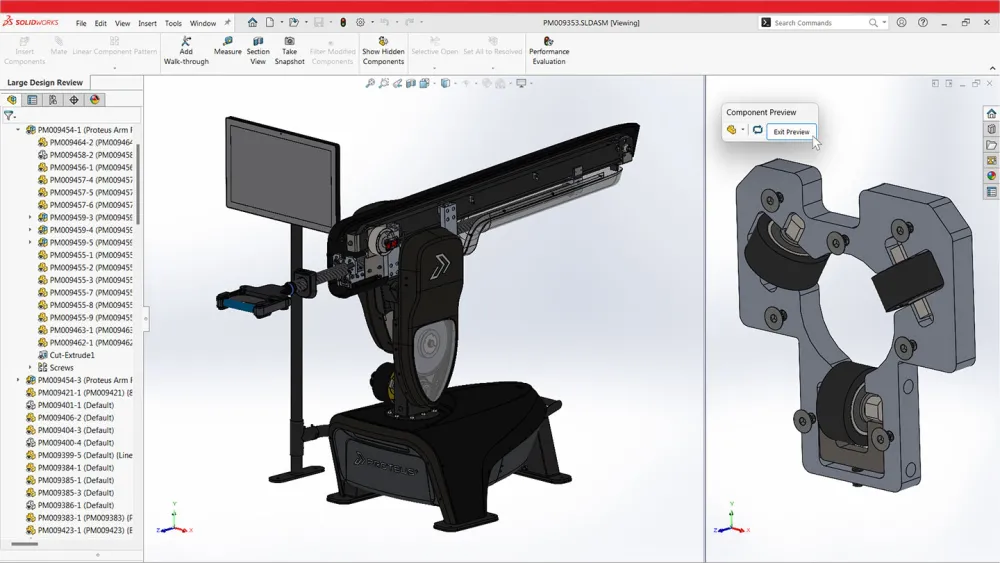This screenshot has height=563, width=1000.
Task: Click the user login profile icon
Action: coord(901,22)
